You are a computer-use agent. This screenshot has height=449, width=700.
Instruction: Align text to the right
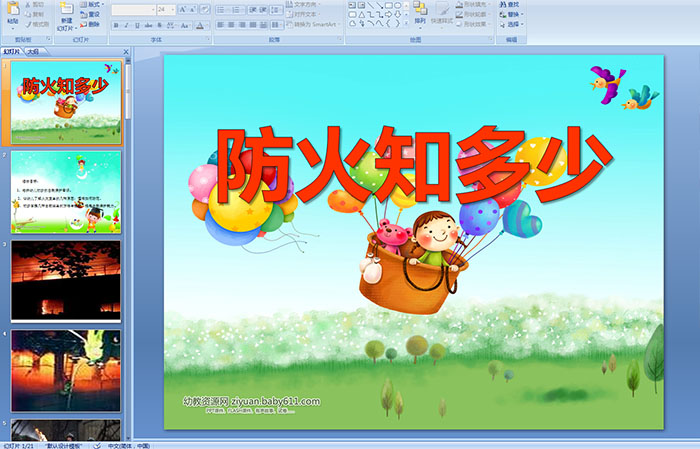[242, 25]
